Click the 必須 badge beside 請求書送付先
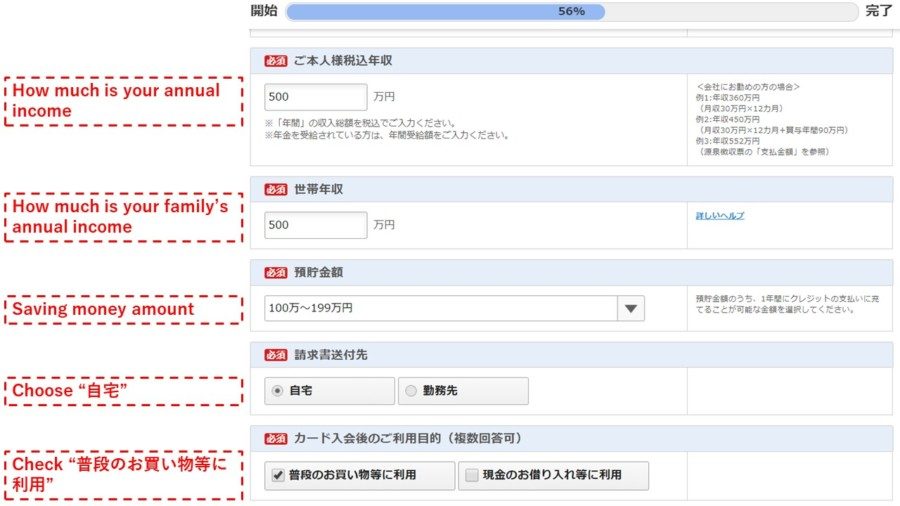The image size is (900, 506). (275, 355)
